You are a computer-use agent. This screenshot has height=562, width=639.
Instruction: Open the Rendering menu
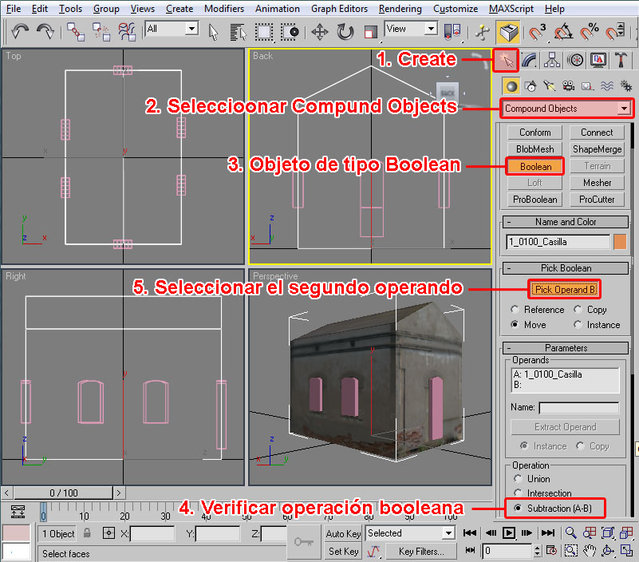(x=399, y=8)
